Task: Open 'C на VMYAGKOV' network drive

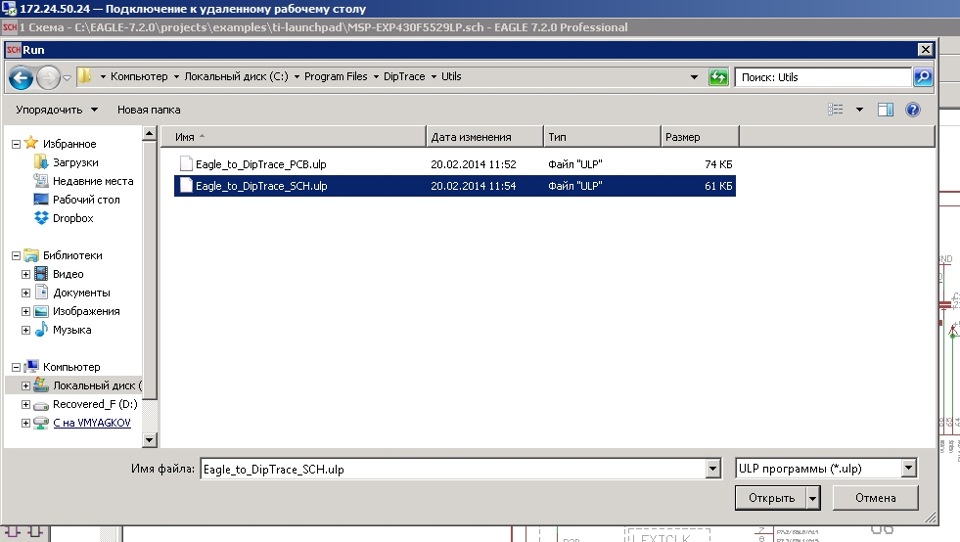Action: click(x=91, y=423)
